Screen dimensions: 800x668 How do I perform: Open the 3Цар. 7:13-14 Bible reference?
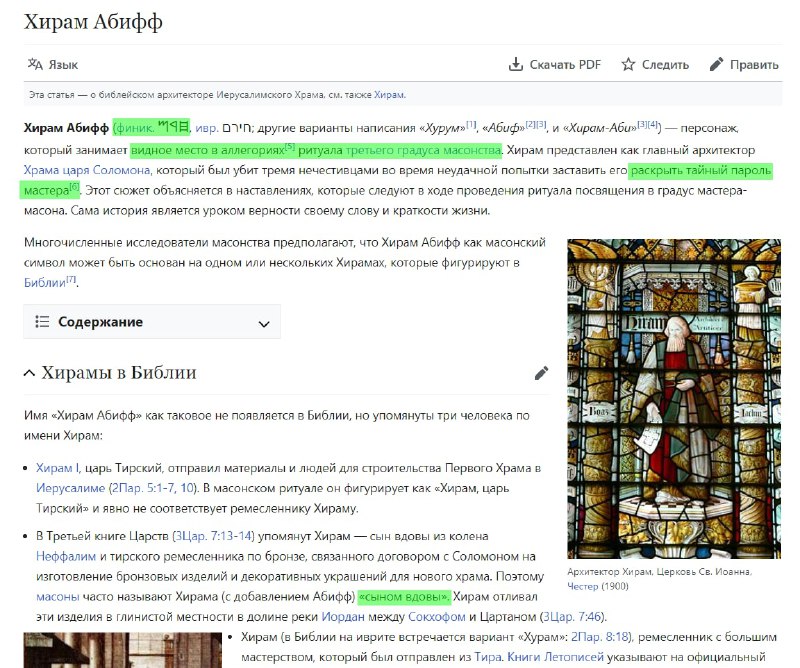coord(213,536)
